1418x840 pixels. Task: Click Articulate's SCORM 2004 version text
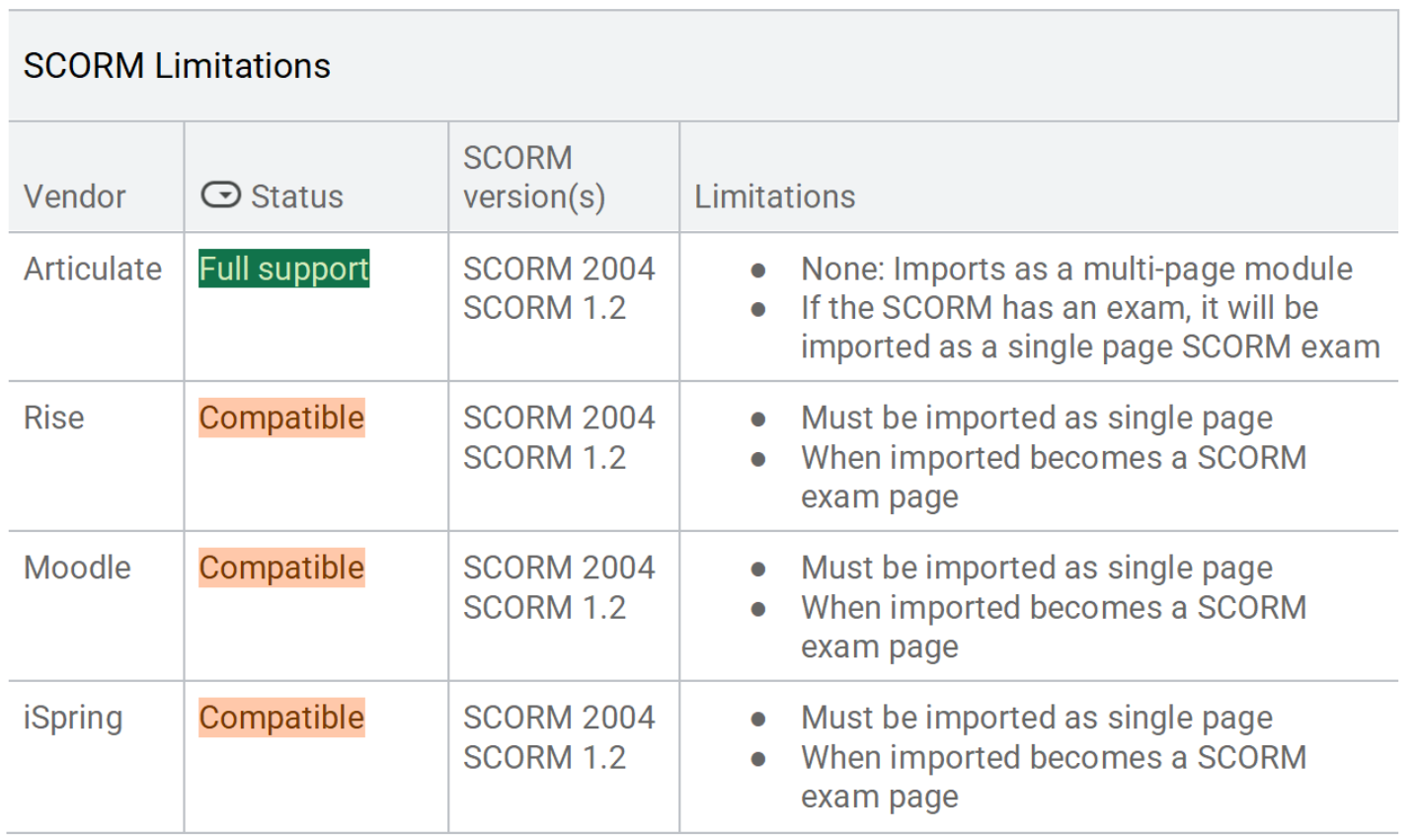[x=559, y=268]
